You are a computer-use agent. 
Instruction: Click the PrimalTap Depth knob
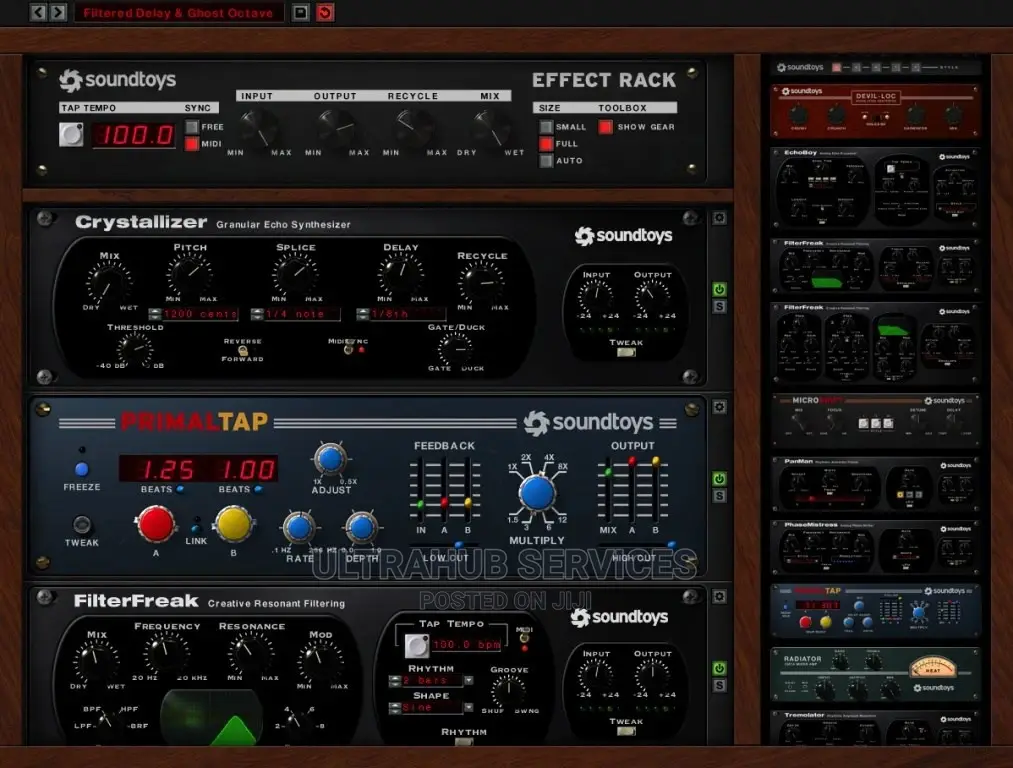tap(362, 528)
